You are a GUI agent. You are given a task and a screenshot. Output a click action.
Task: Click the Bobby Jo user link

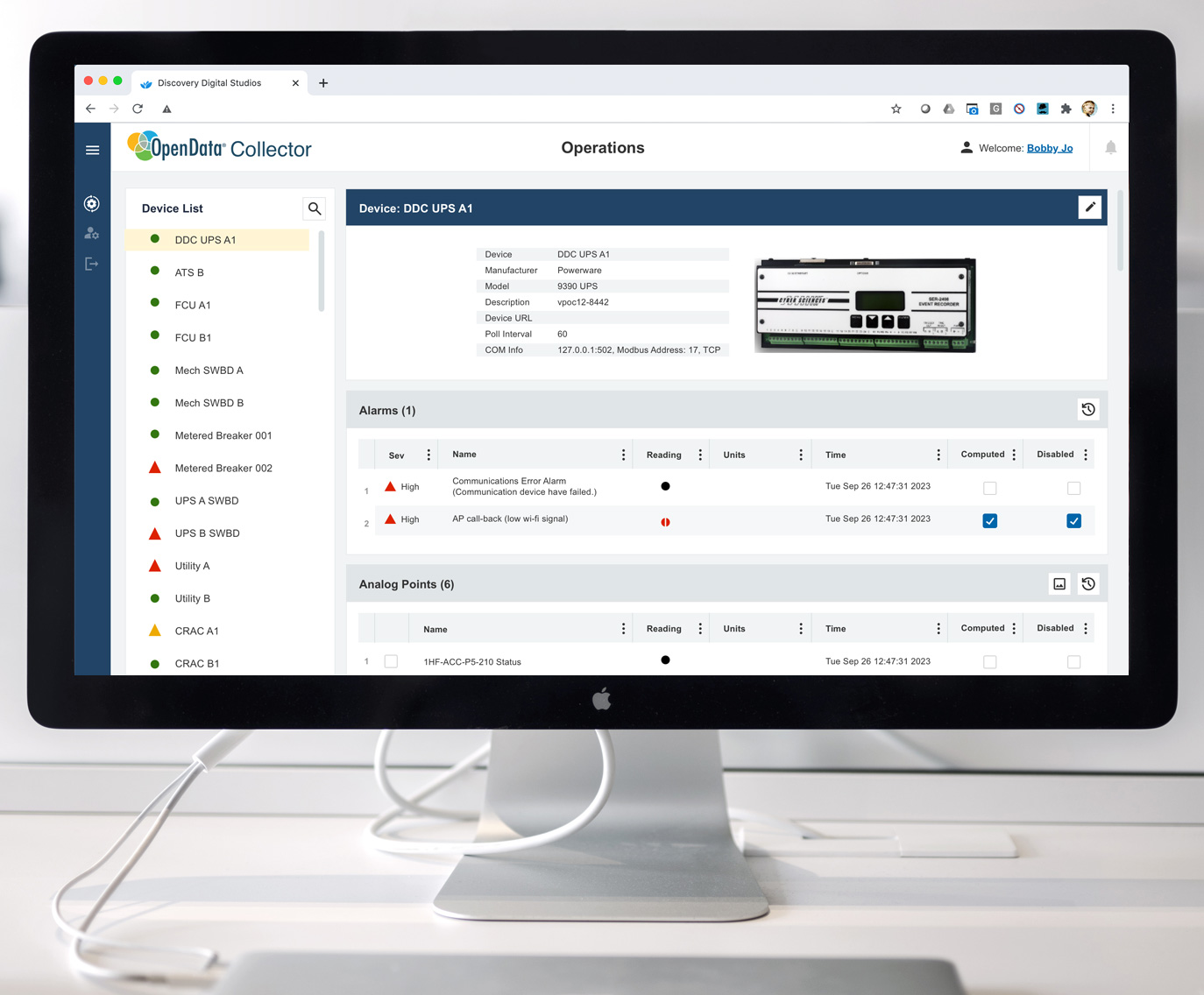coord(1049,148)
